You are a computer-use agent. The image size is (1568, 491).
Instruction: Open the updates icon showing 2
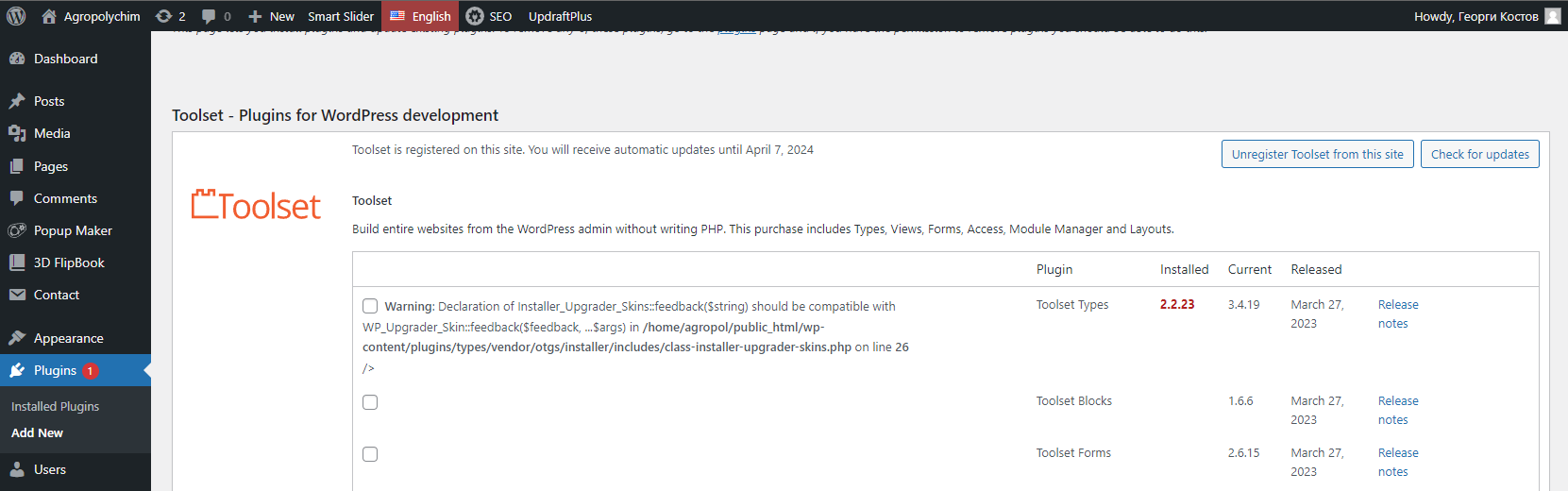(x=163, y=16)
